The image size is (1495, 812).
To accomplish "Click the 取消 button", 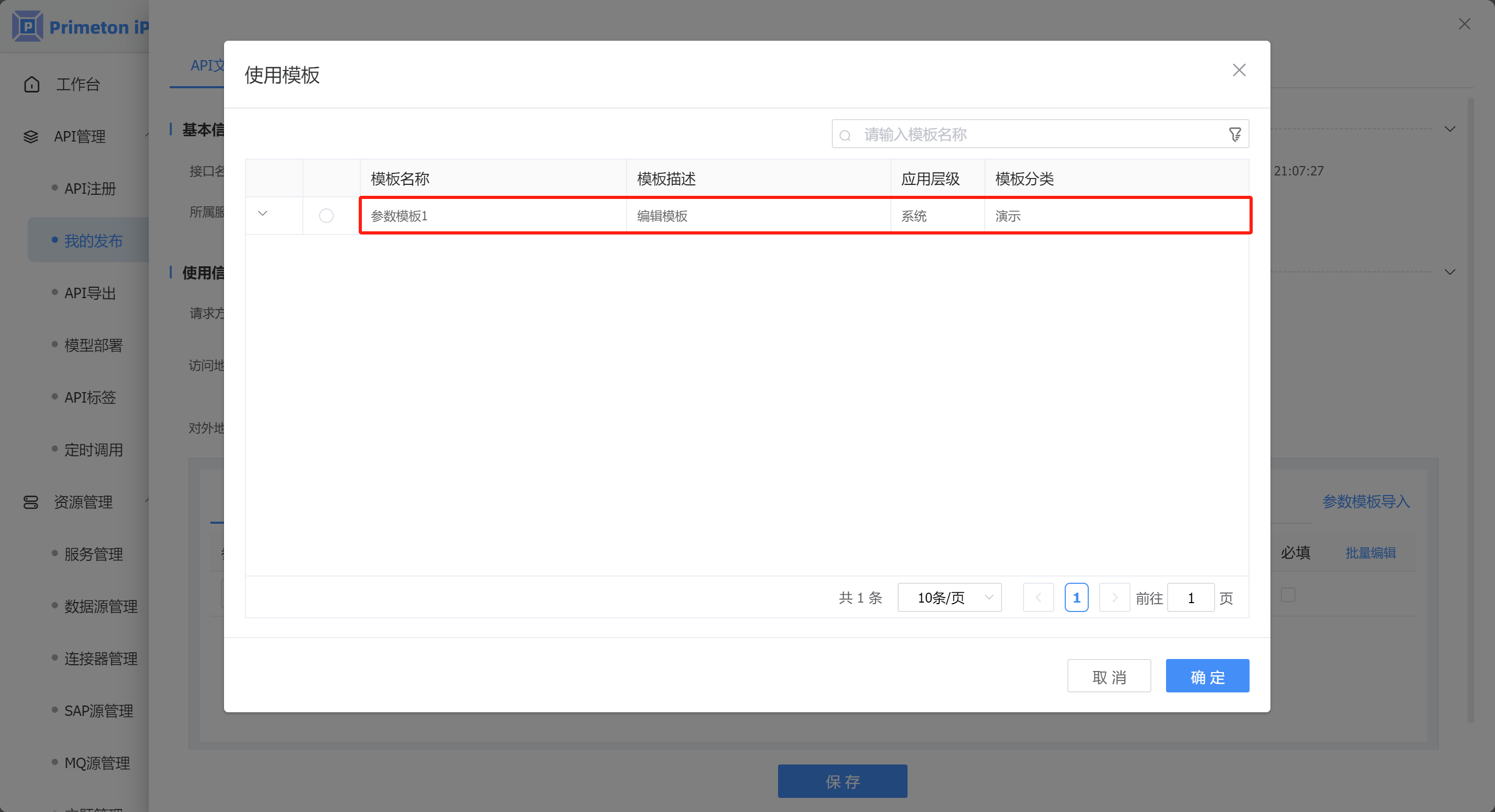I will pyautogui.click(x=1109, y=676).
